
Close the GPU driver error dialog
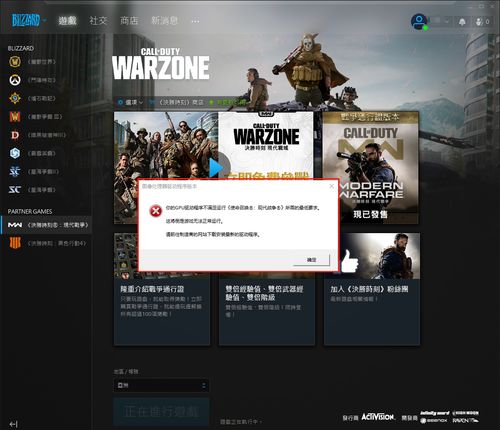[331, 186]
